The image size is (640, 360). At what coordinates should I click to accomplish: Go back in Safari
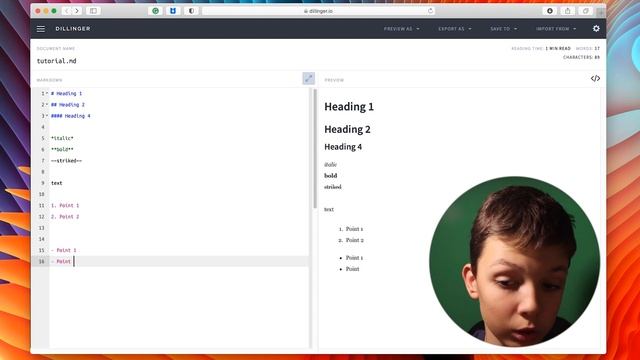[x=67, y=11]
